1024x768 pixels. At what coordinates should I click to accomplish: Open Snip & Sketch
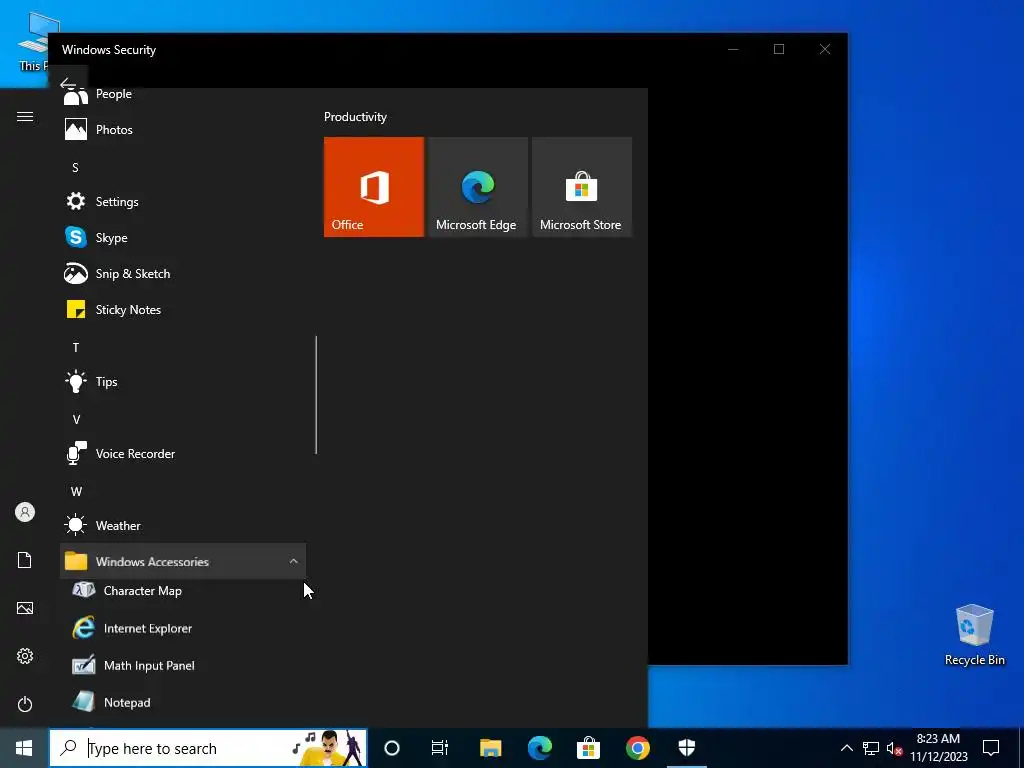tap(183, 273)
